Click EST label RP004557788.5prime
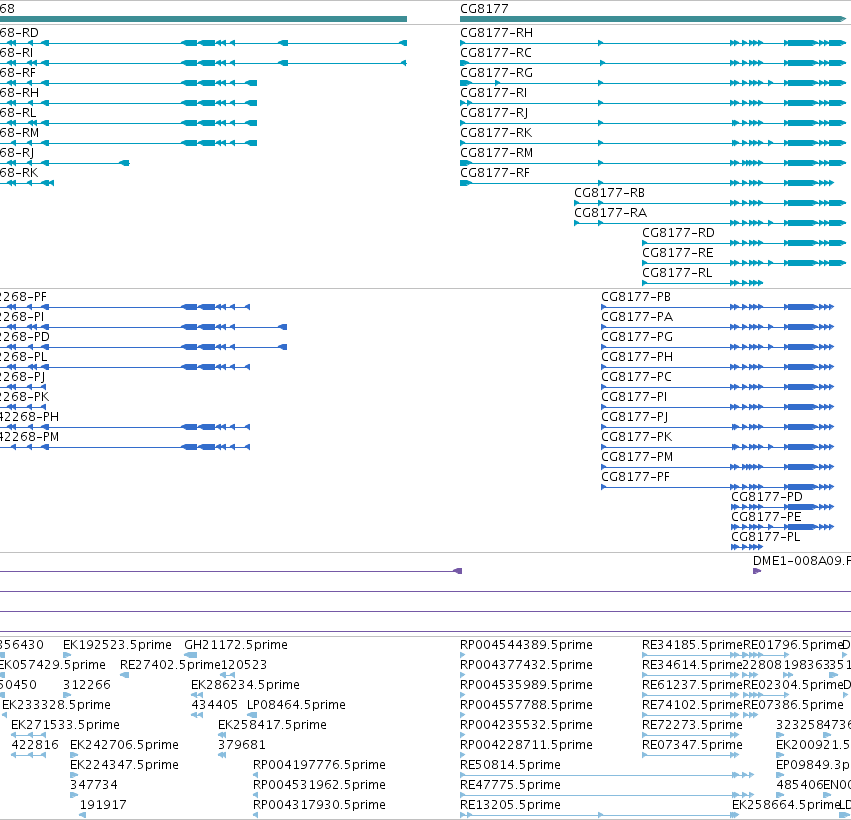 tap(526, 705)
